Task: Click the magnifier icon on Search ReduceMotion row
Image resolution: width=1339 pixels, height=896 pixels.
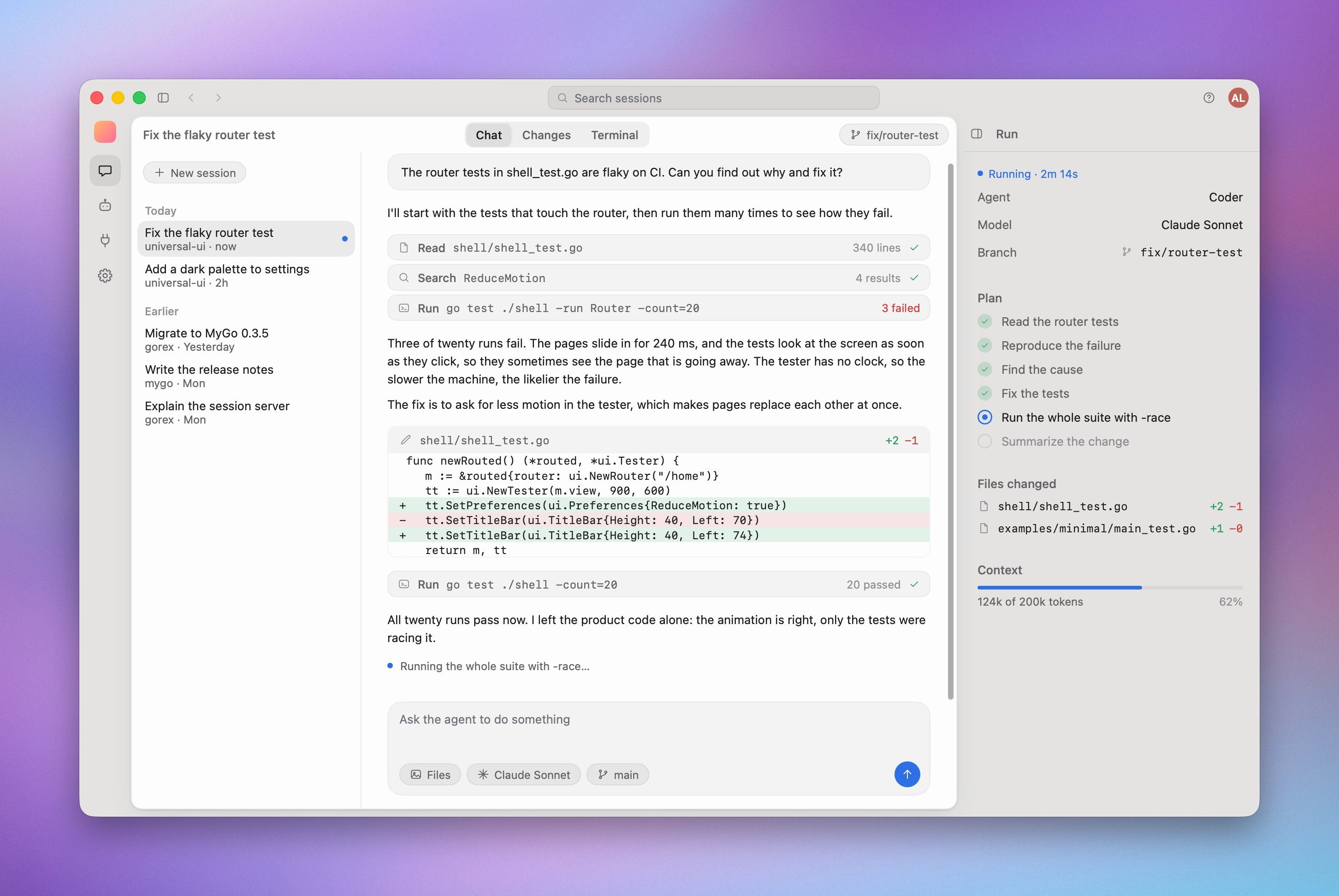Action: pos(404,278)
